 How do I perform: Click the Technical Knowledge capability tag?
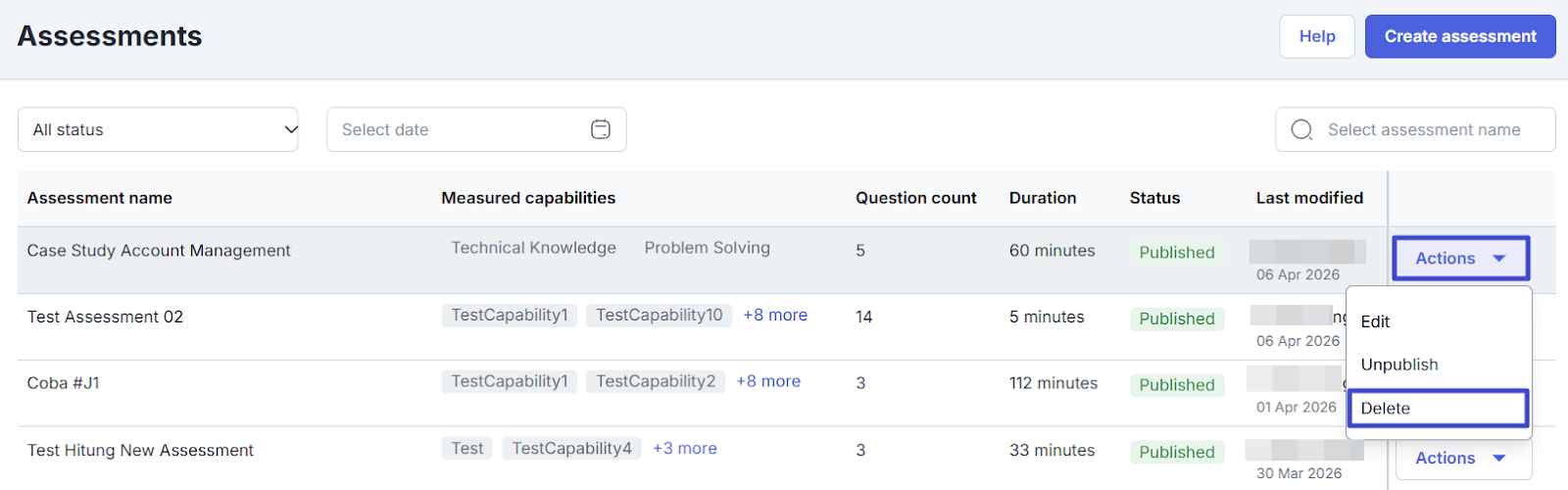(x=533, y=248)
